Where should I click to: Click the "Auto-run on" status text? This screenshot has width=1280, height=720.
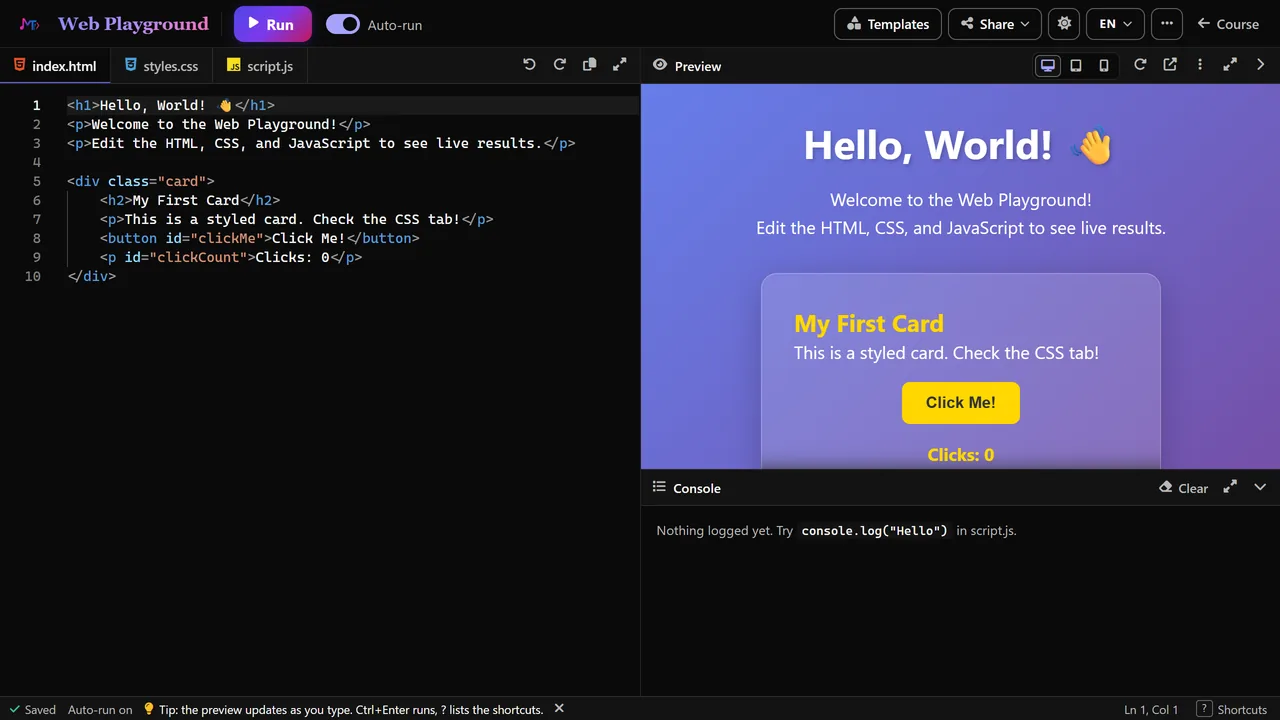click(100, 710)
